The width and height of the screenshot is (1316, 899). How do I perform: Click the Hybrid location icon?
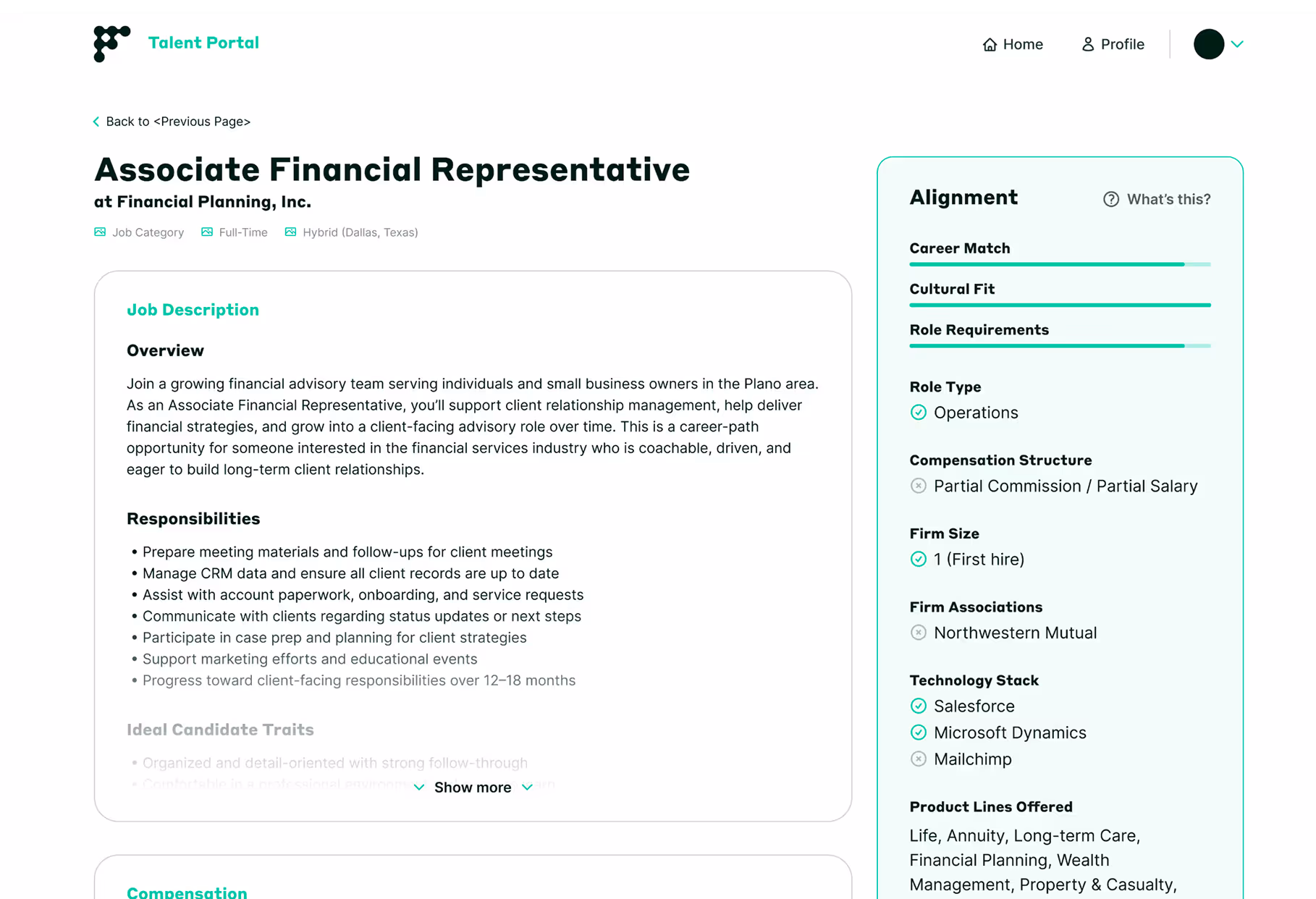pyautogui.click(x=290, y=232)
